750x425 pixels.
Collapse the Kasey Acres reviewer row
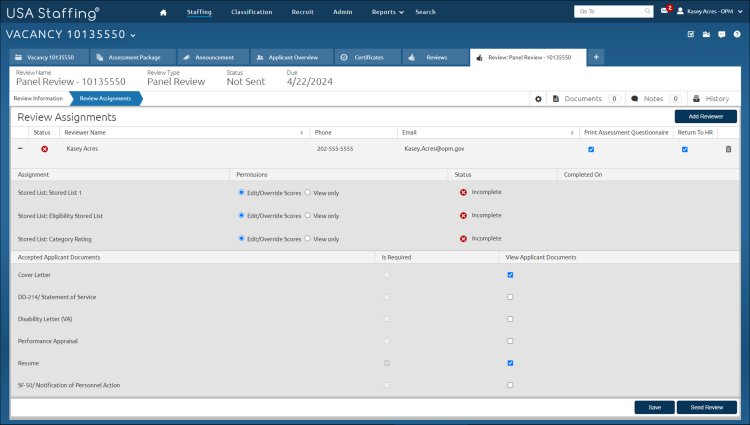pyautogui.click(x=20, y=149)
